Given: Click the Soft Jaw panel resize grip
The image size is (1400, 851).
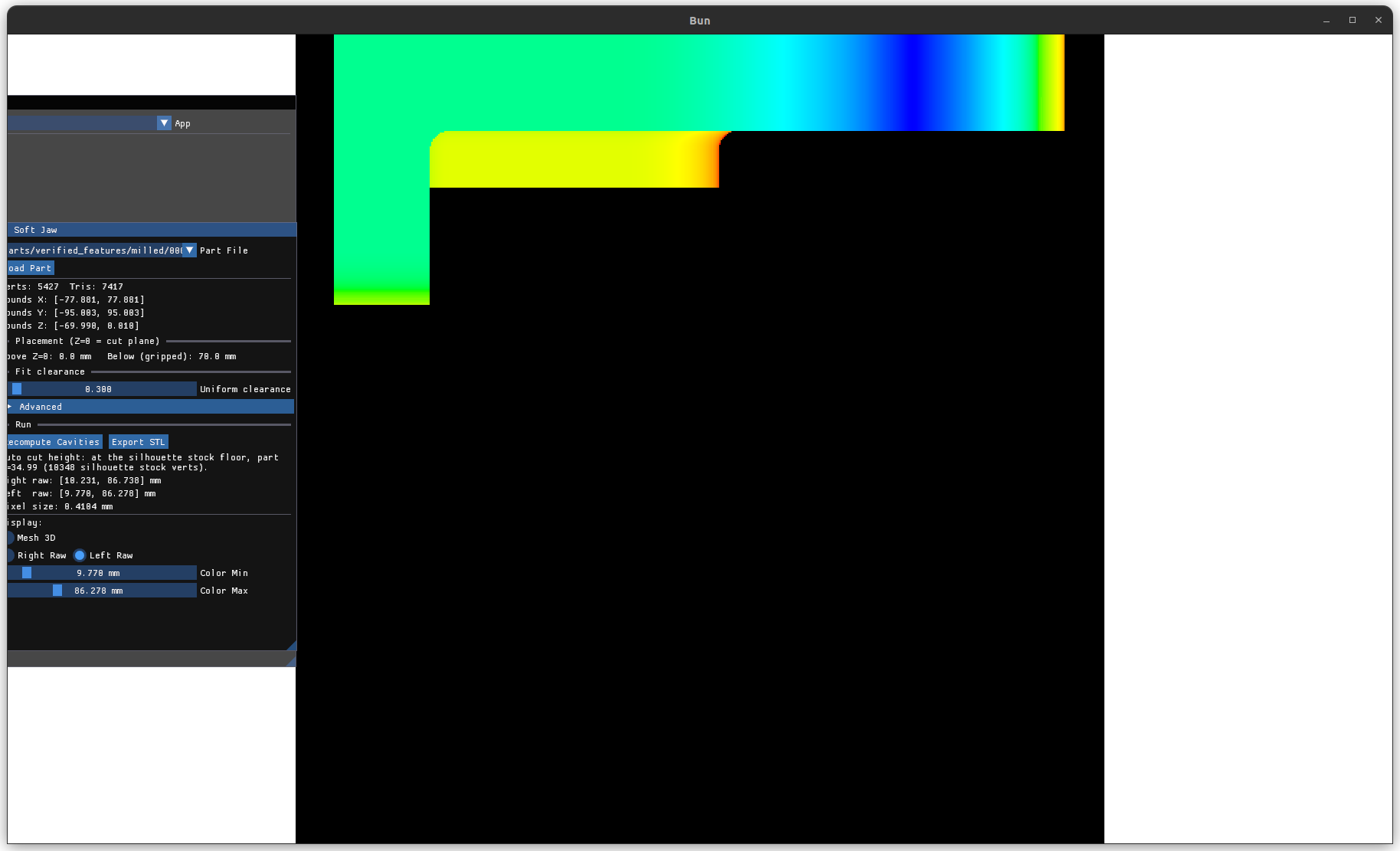Looking at the screenshot, I should 291,646.
